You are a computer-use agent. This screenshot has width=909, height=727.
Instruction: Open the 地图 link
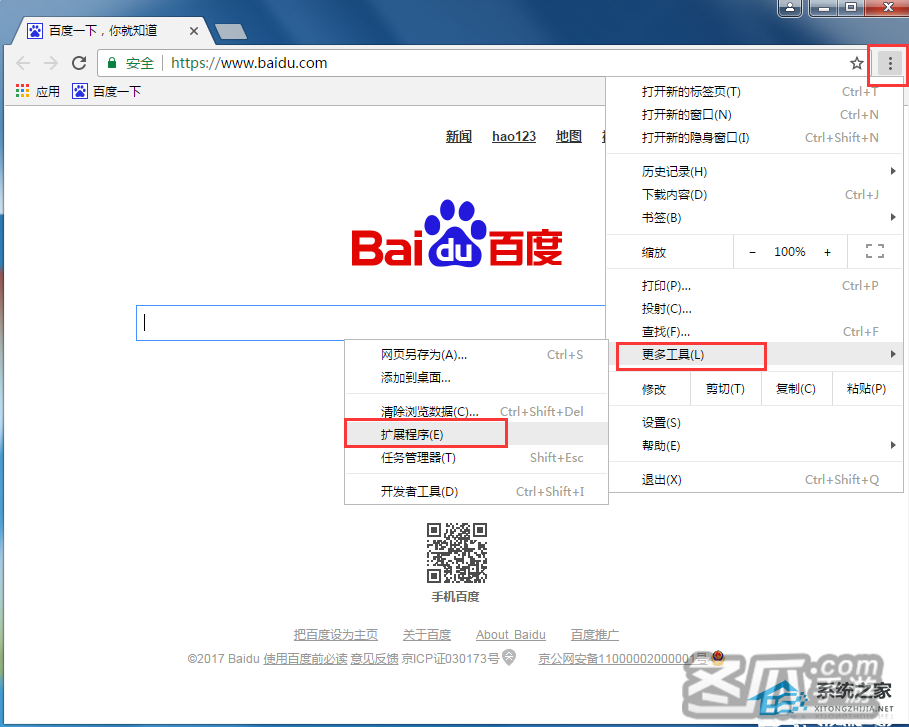point(569,136)
